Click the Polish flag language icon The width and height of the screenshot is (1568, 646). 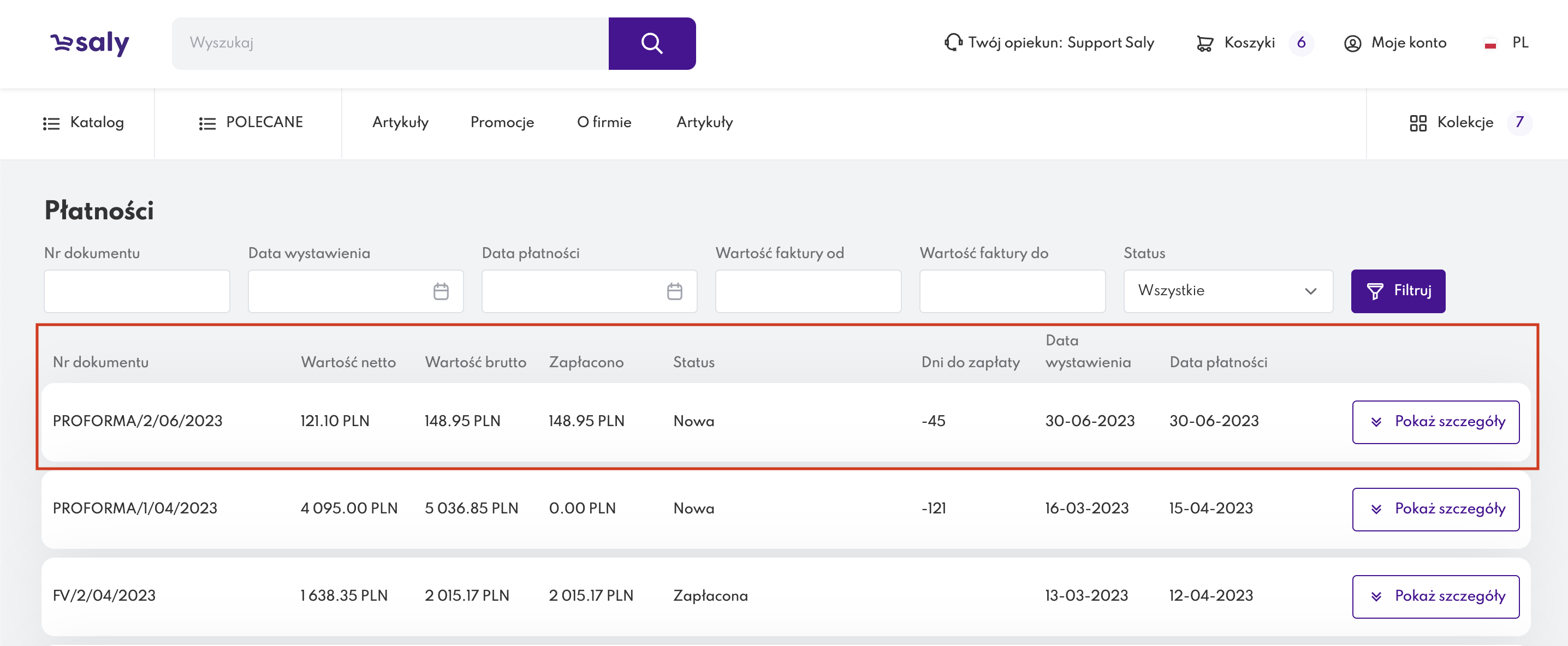pyautogui.click(x=1490, y=44)
